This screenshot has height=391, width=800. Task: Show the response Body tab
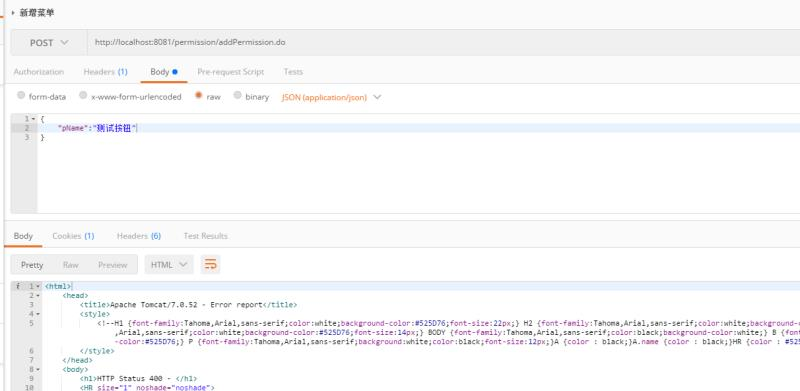(23, 236)
